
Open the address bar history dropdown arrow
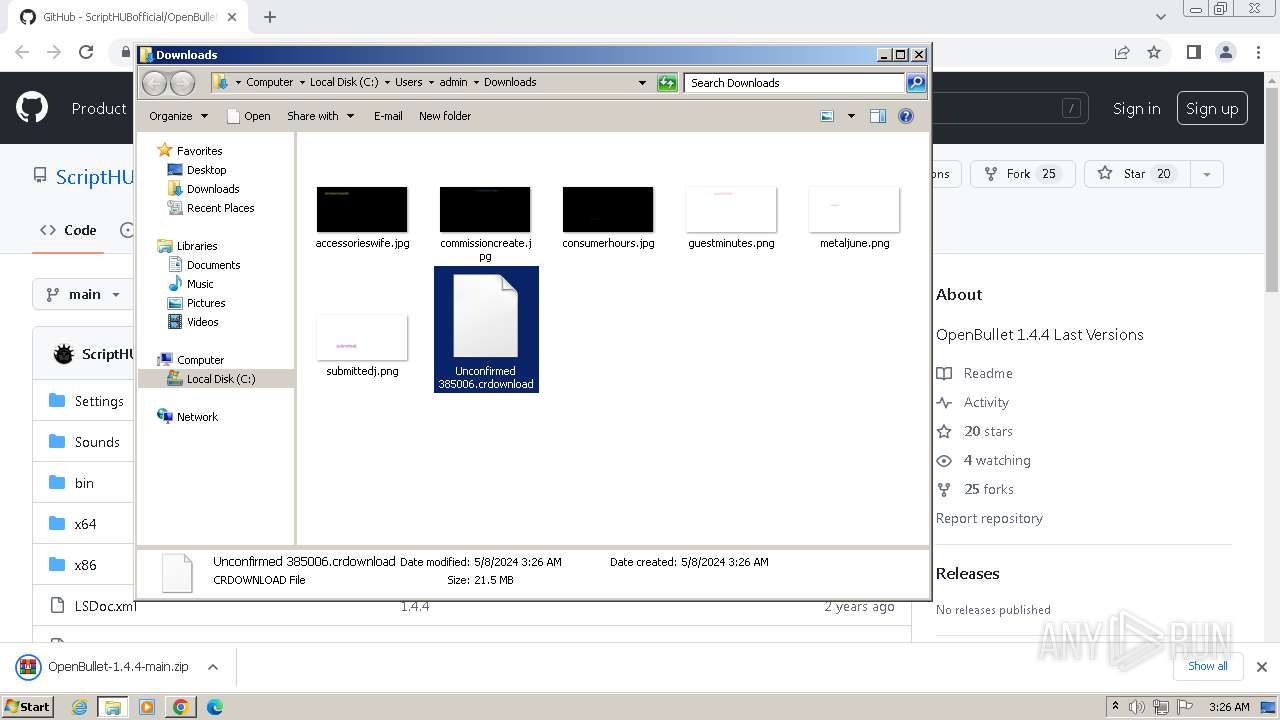642,83
